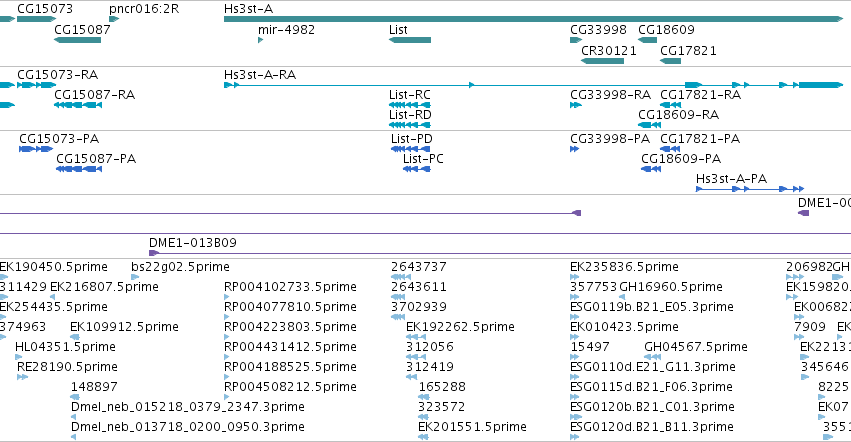
Task: Select the RP004102733.5prime EST
Action: 227,297
